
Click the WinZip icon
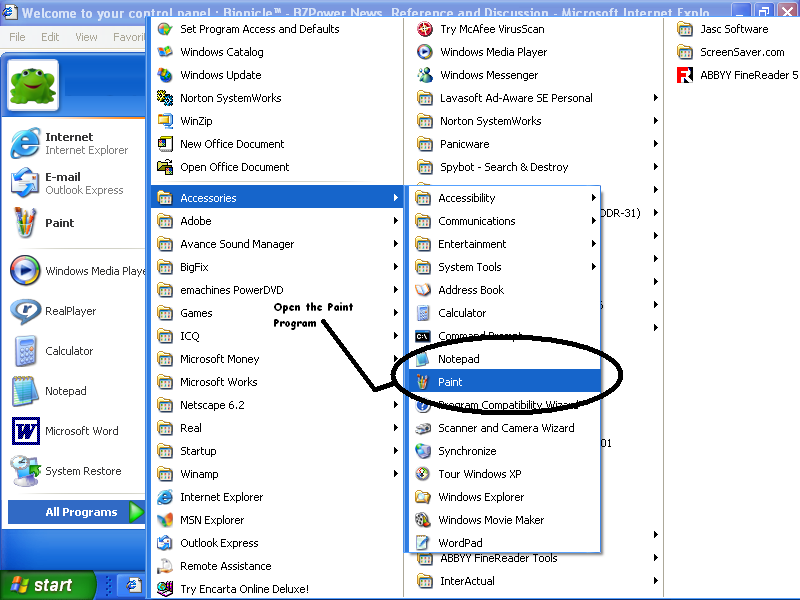click(x=165, y=121)
